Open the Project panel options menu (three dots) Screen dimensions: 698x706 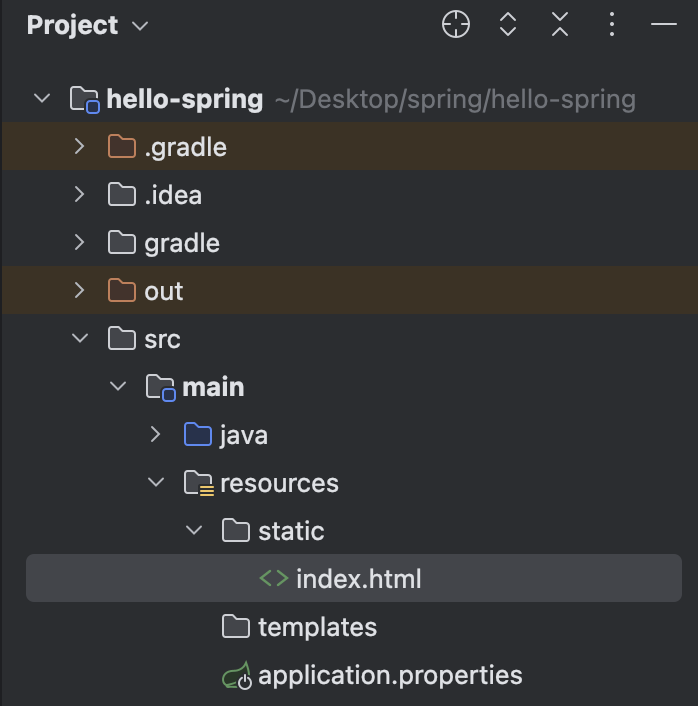point(612,25)
